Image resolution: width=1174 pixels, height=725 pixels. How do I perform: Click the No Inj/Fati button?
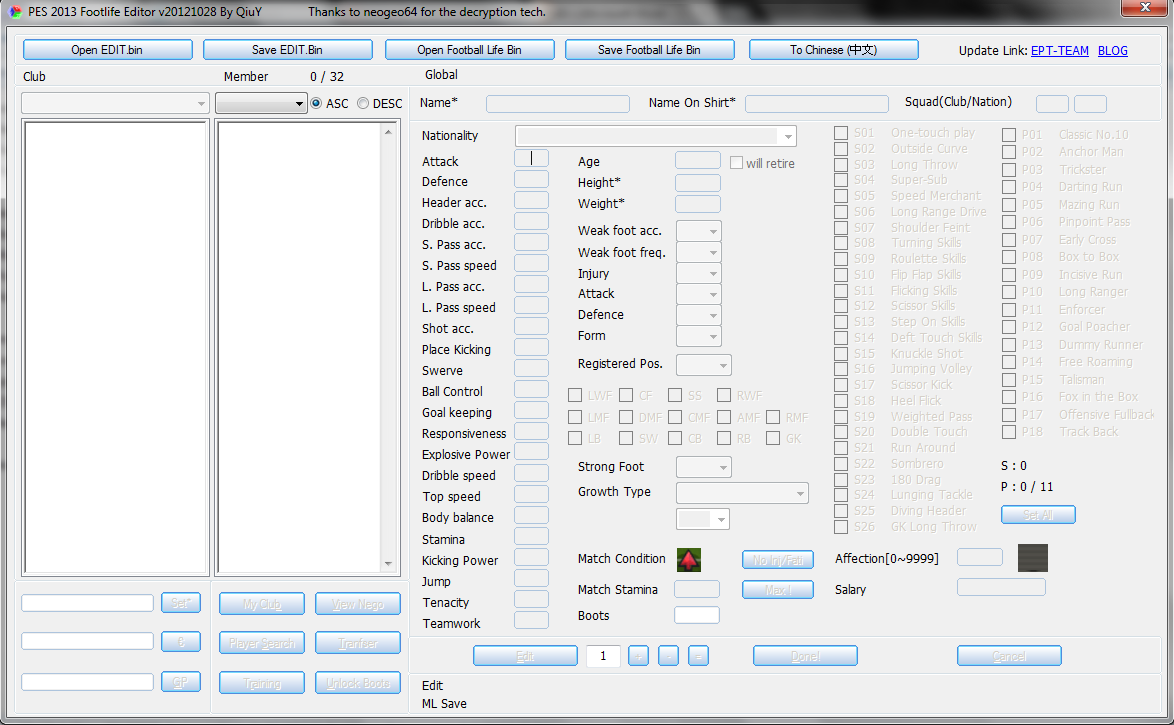coord(778,559)
